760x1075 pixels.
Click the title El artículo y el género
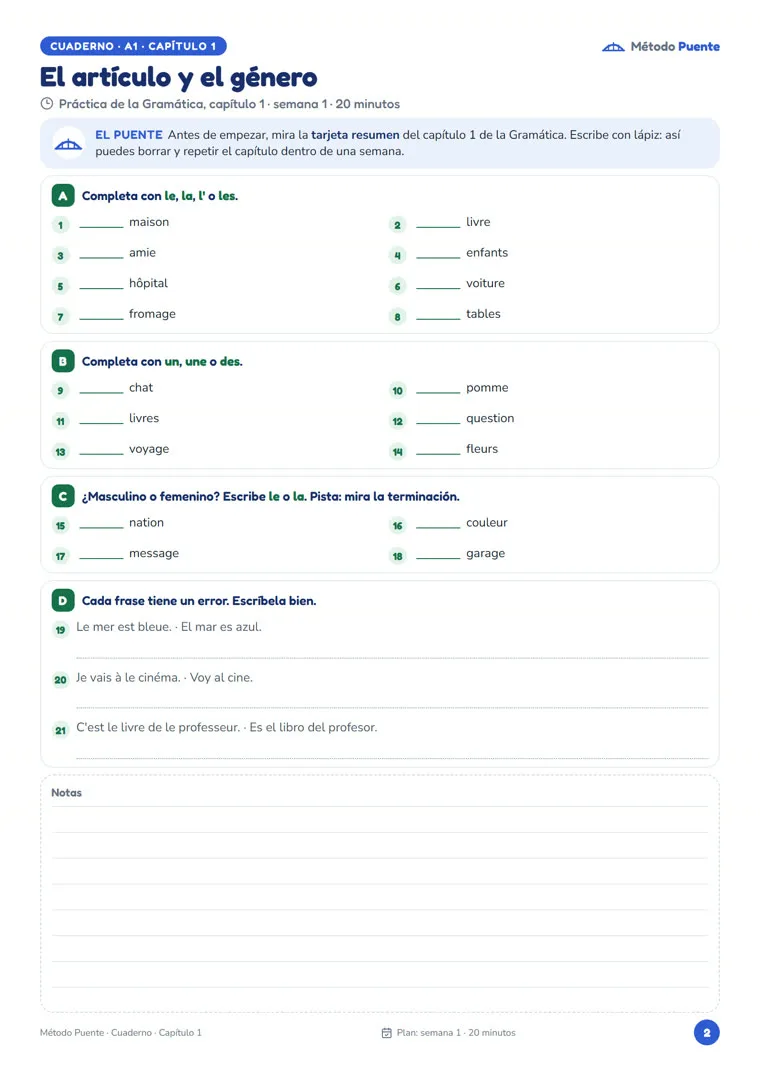pyautogui.click(x=178, y=77)
